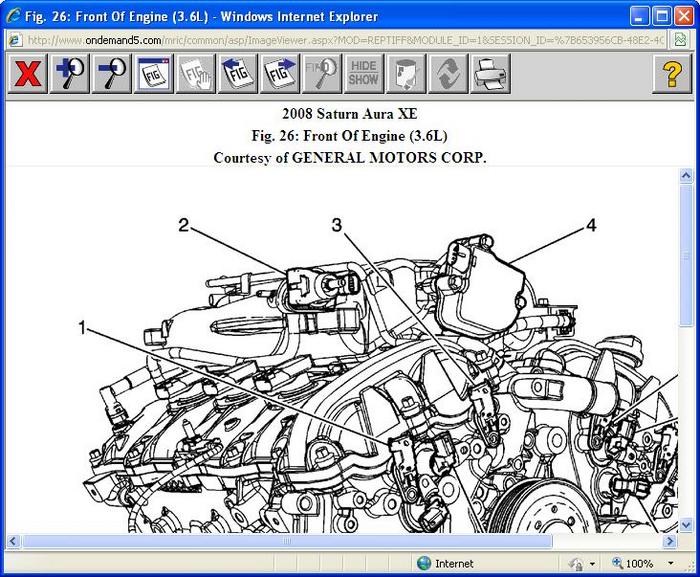Zoom in with the plus magnifier tool
The image size is (700, 577).
click(70, 74)
